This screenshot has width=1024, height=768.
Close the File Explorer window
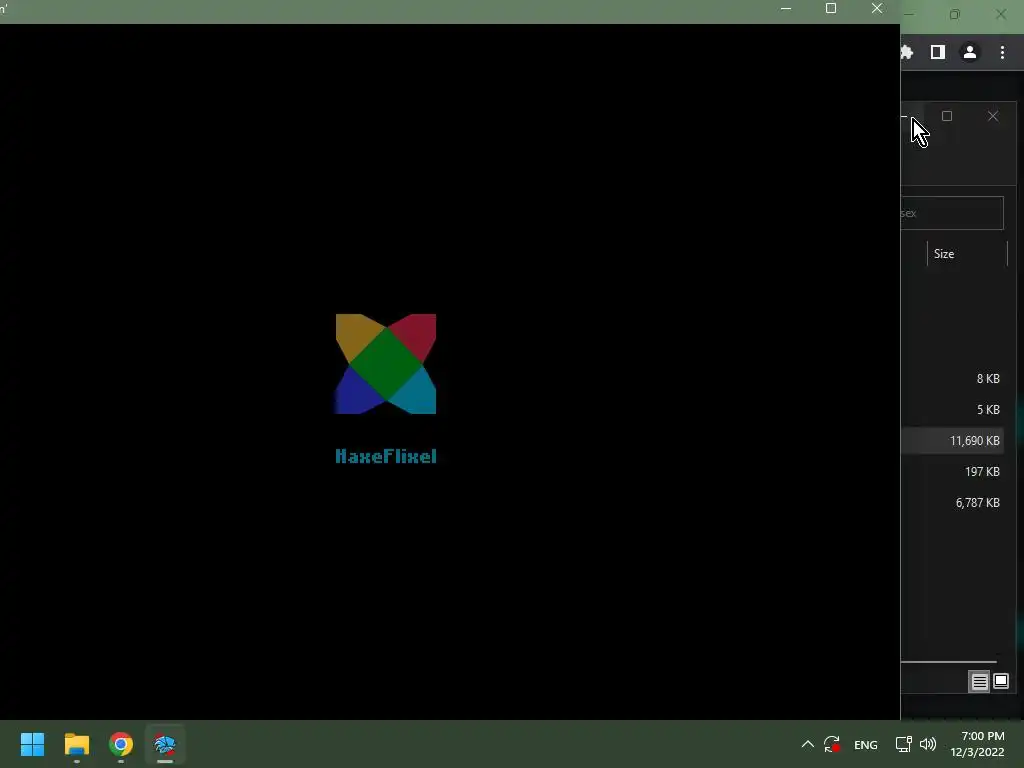993,116
